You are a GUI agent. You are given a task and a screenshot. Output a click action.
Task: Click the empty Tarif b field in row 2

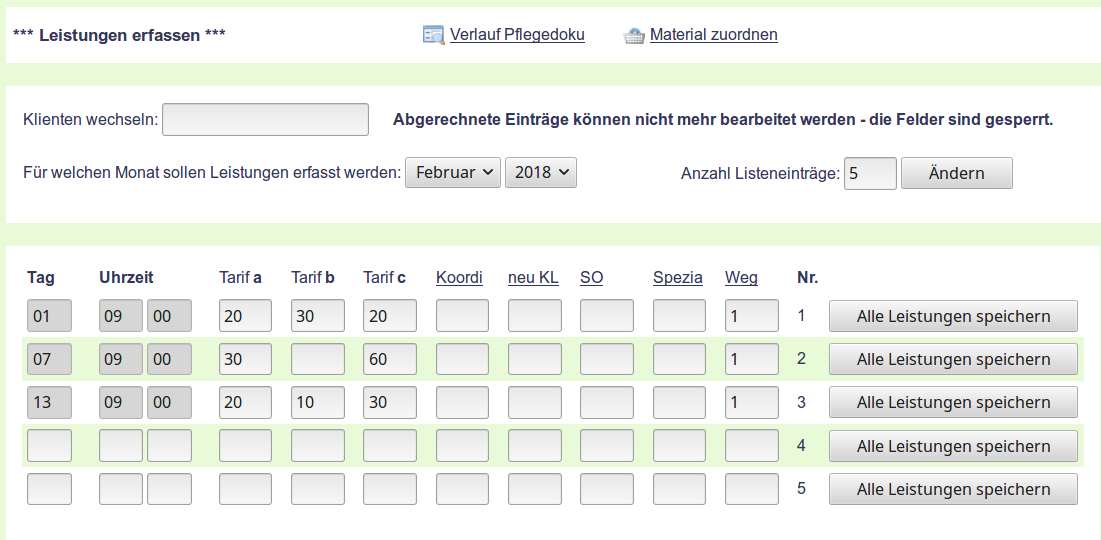coord(318,359)
